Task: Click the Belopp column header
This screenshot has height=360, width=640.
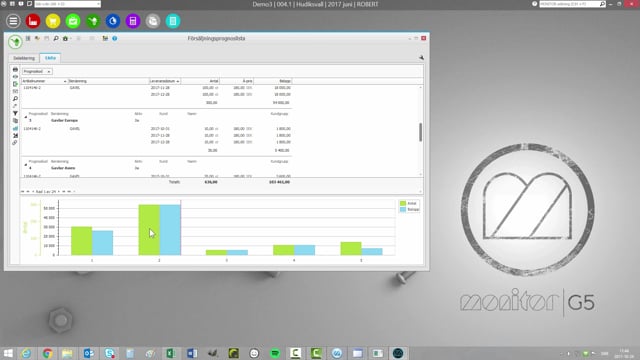Action: pos(272,81)
